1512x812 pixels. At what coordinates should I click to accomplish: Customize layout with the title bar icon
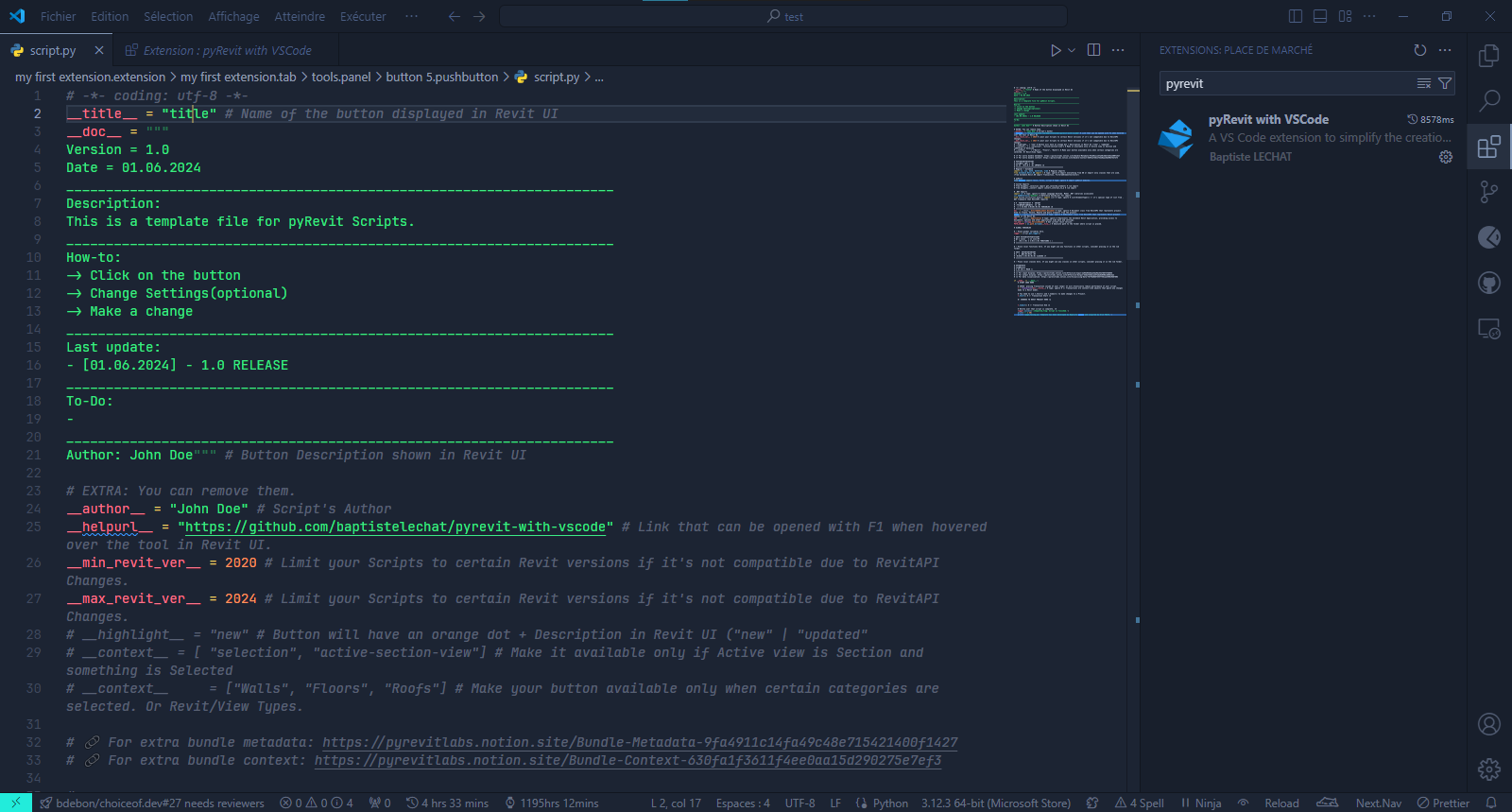(1345, 16)
